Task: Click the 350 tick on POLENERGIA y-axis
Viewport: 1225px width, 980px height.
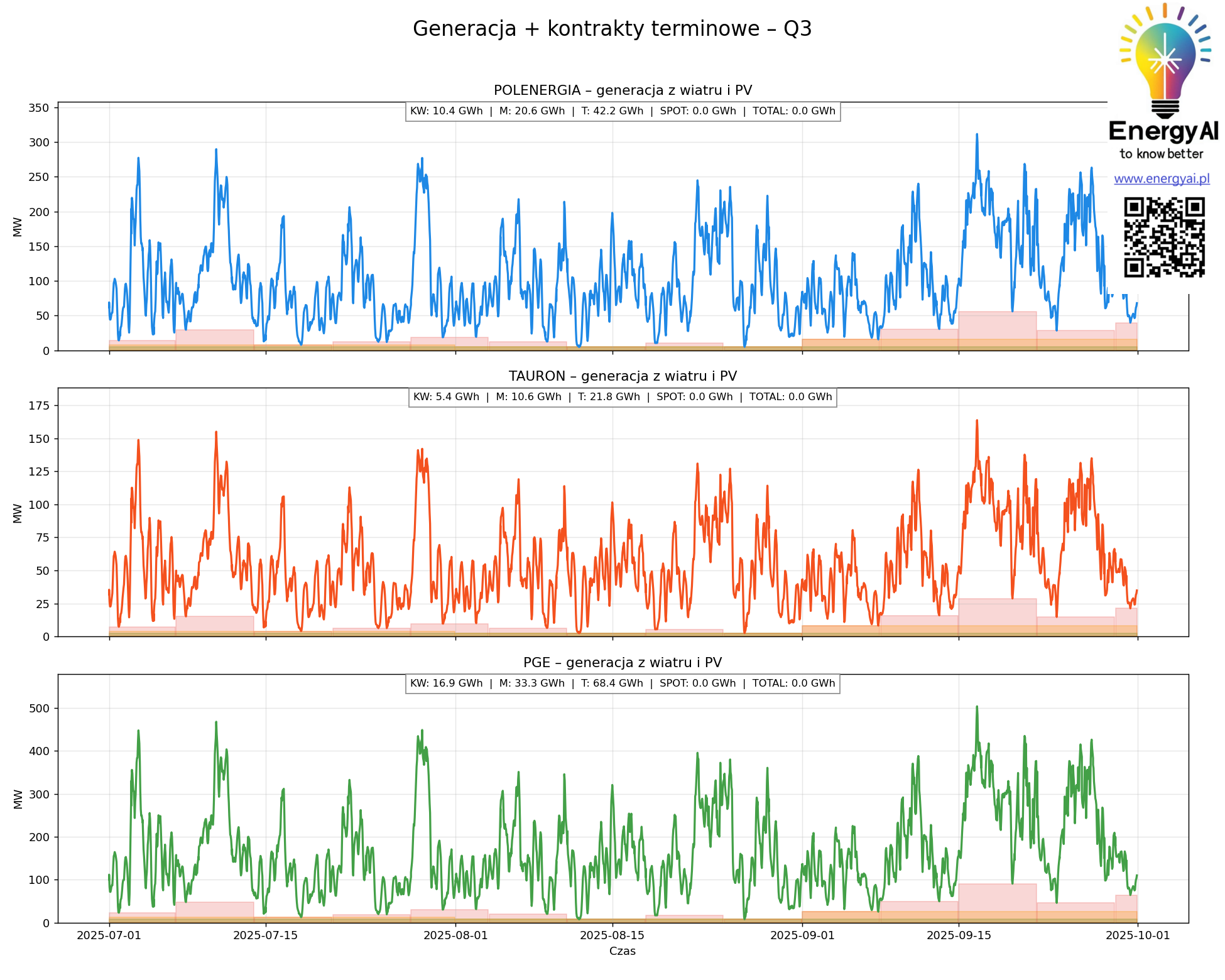Action: point(39,108)
